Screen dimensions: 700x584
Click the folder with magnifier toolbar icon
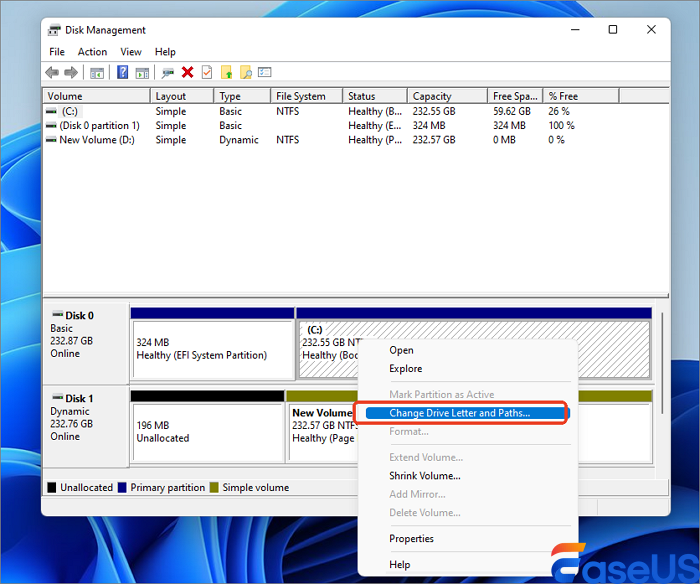[x=245, y=73]
